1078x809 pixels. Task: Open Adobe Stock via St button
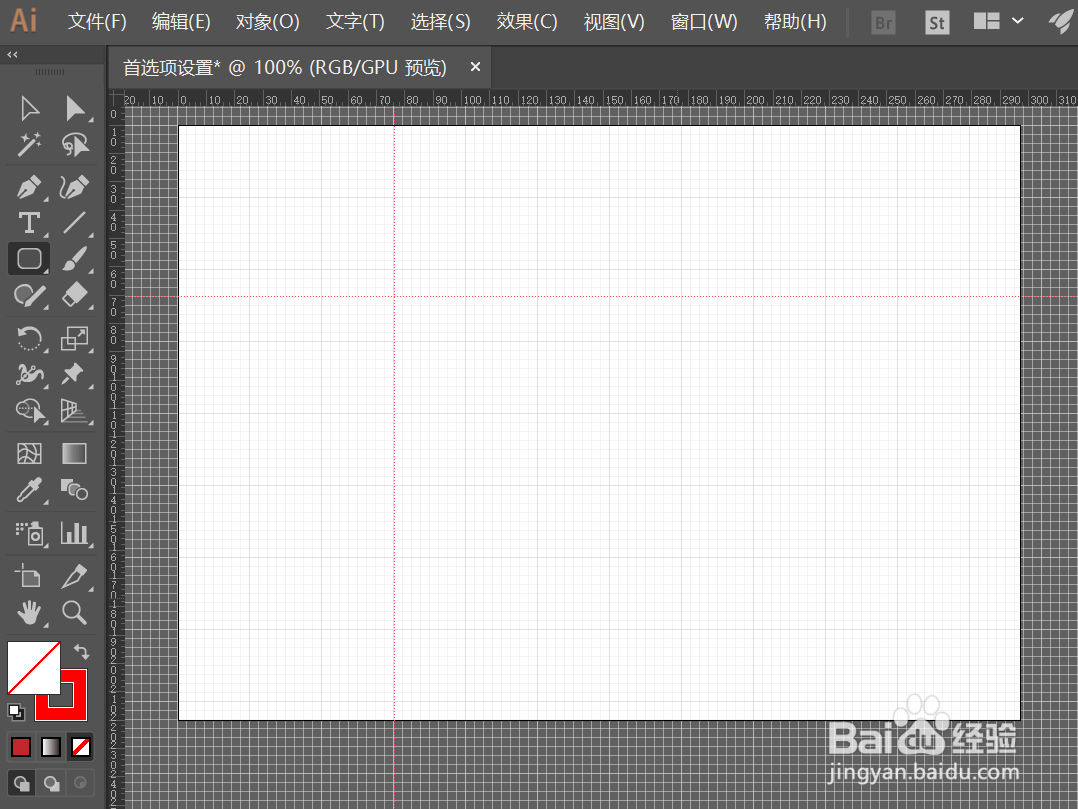click(x=937, y=23)
